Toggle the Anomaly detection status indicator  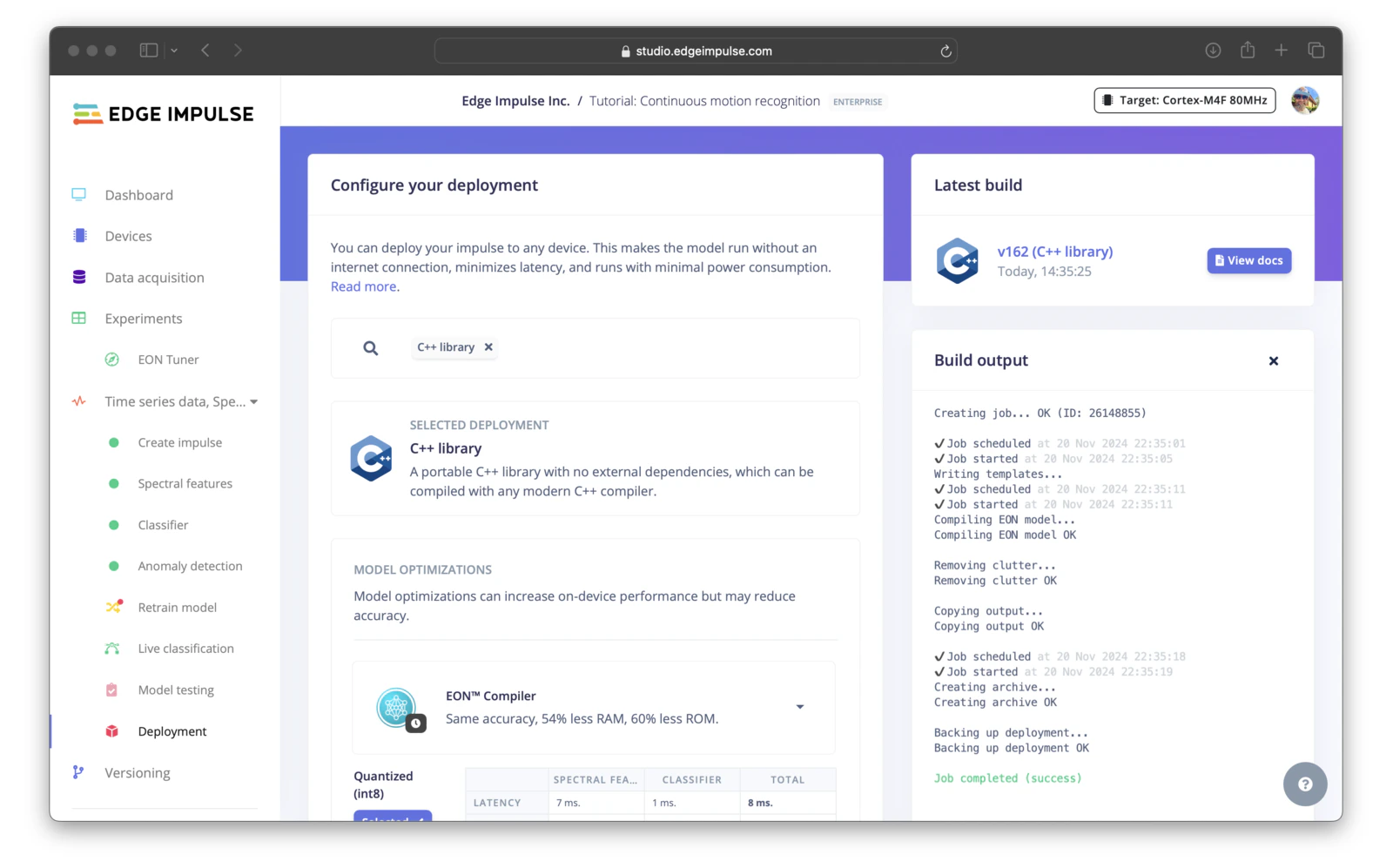pyautogui.click(x=113, y=565)
